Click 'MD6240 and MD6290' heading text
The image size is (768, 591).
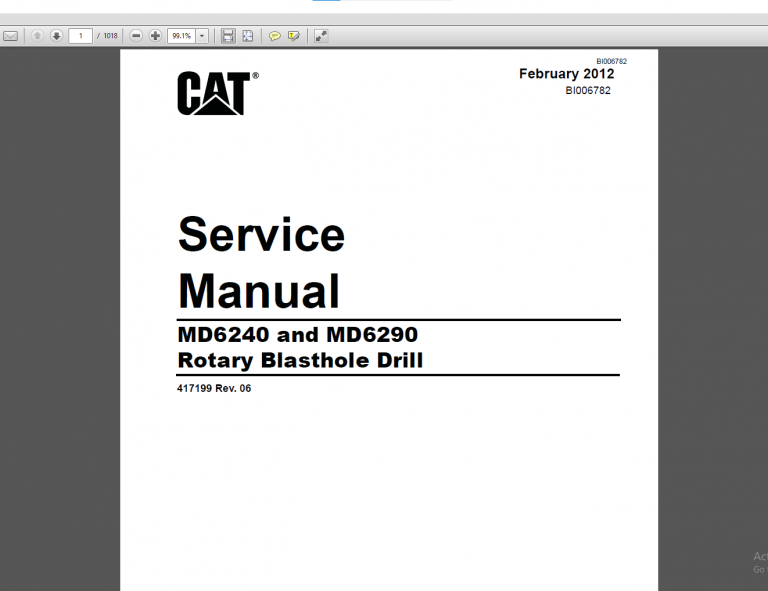coord(298,335)
